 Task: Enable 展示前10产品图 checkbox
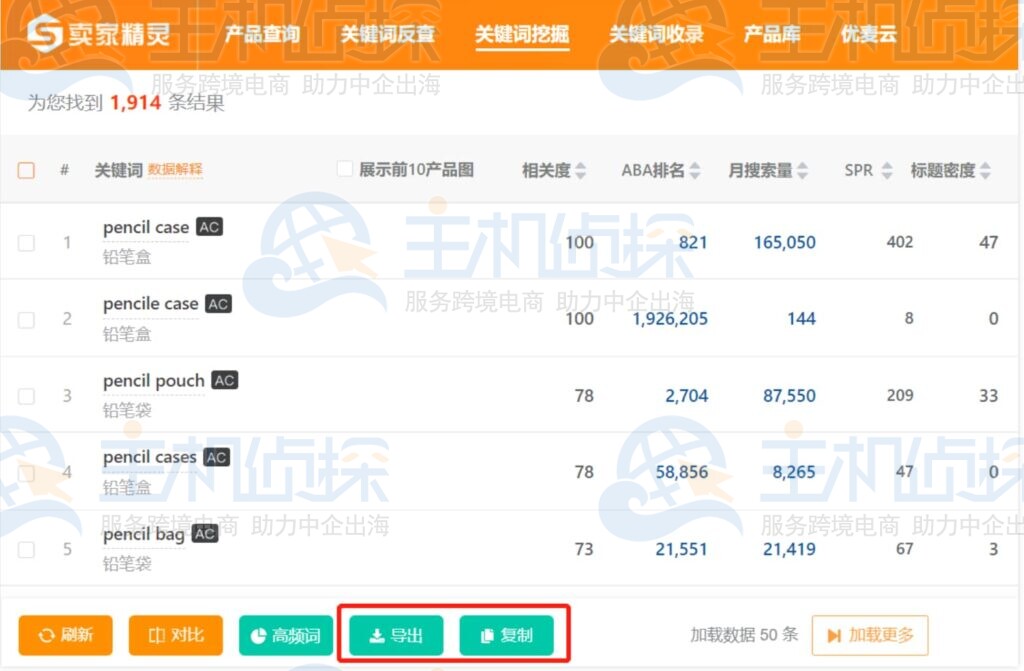(345, 169)
